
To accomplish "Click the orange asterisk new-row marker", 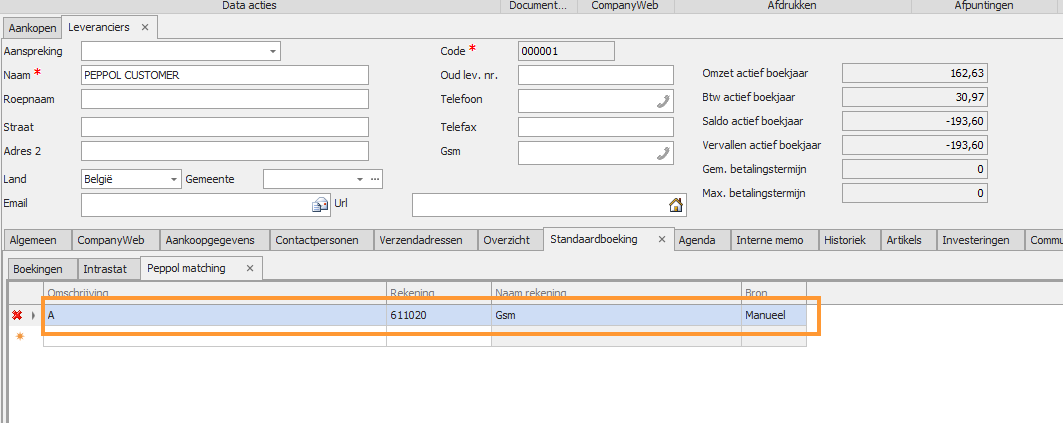I will point(17,337).
